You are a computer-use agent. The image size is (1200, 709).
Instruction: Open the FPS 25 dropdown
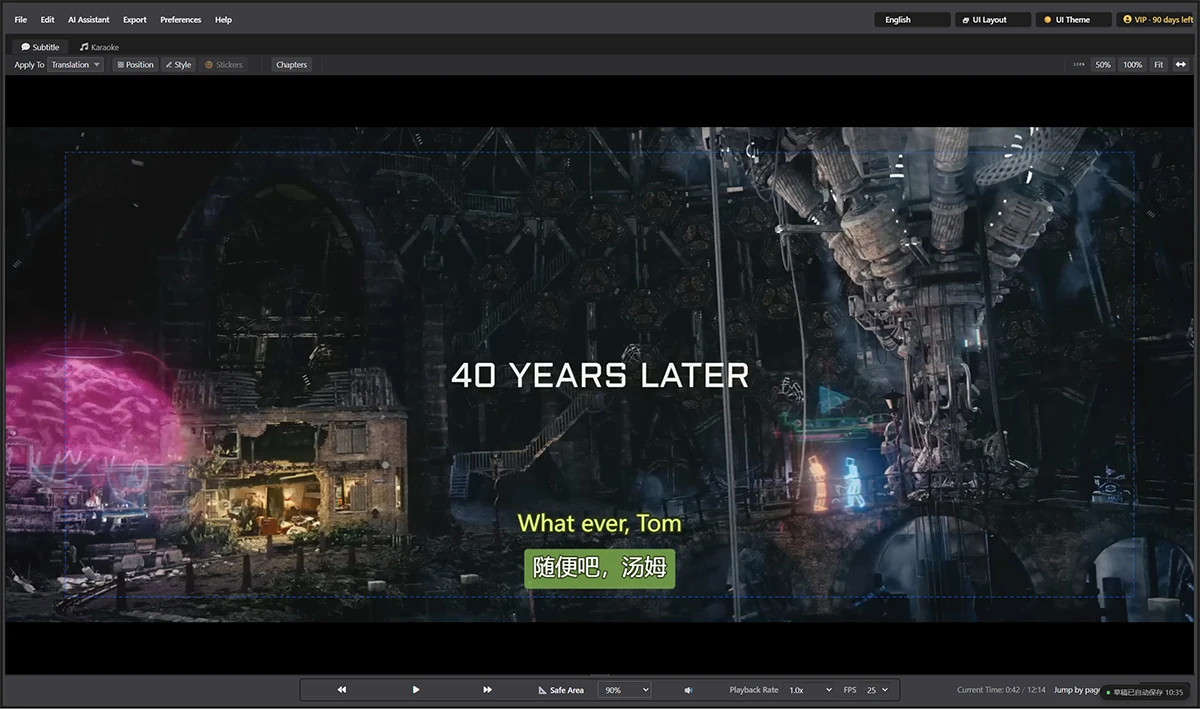click(877, 690)
